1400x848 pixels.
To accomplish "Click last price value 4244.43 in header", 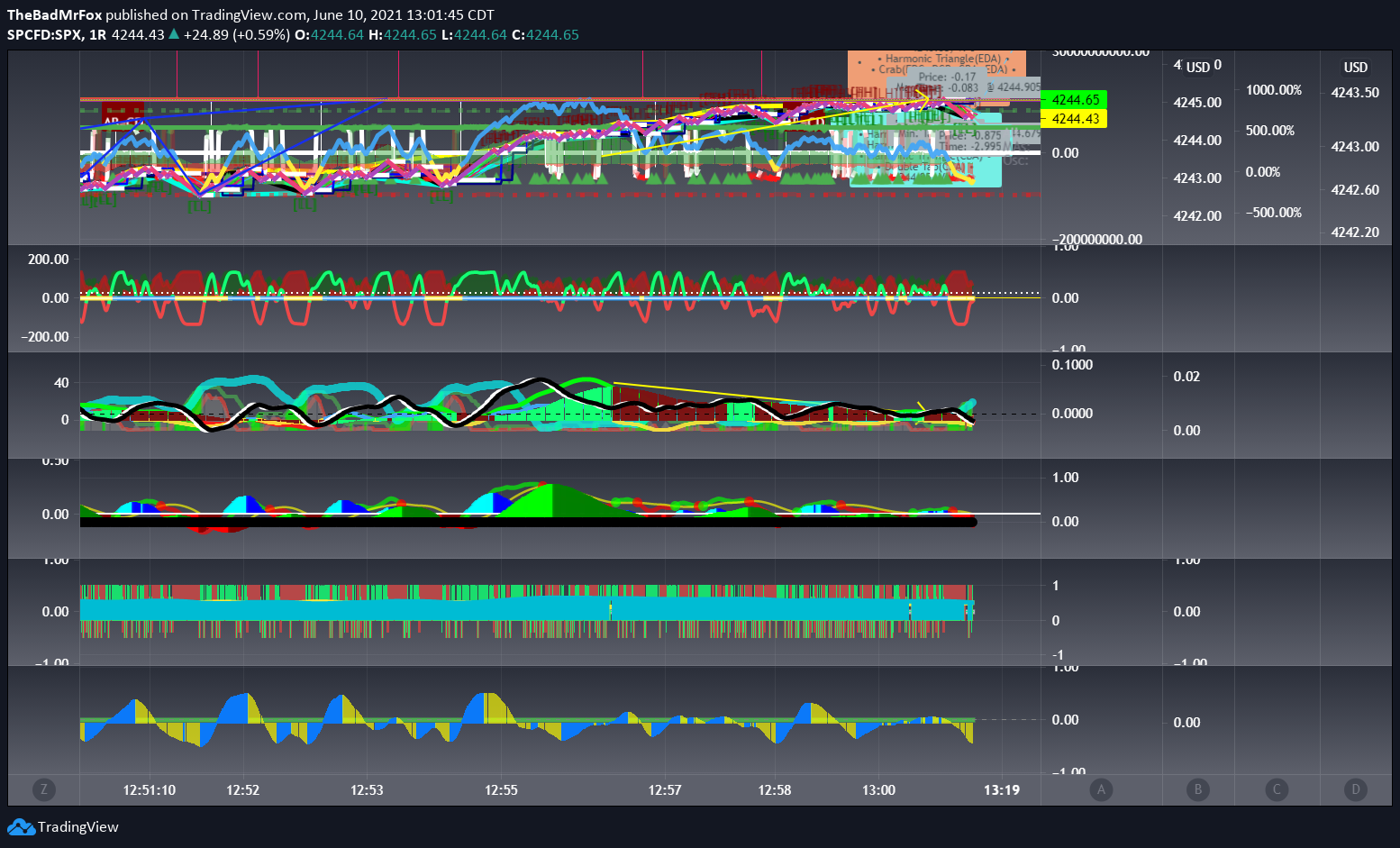I will pyautogui.click(x=138, y=35).
